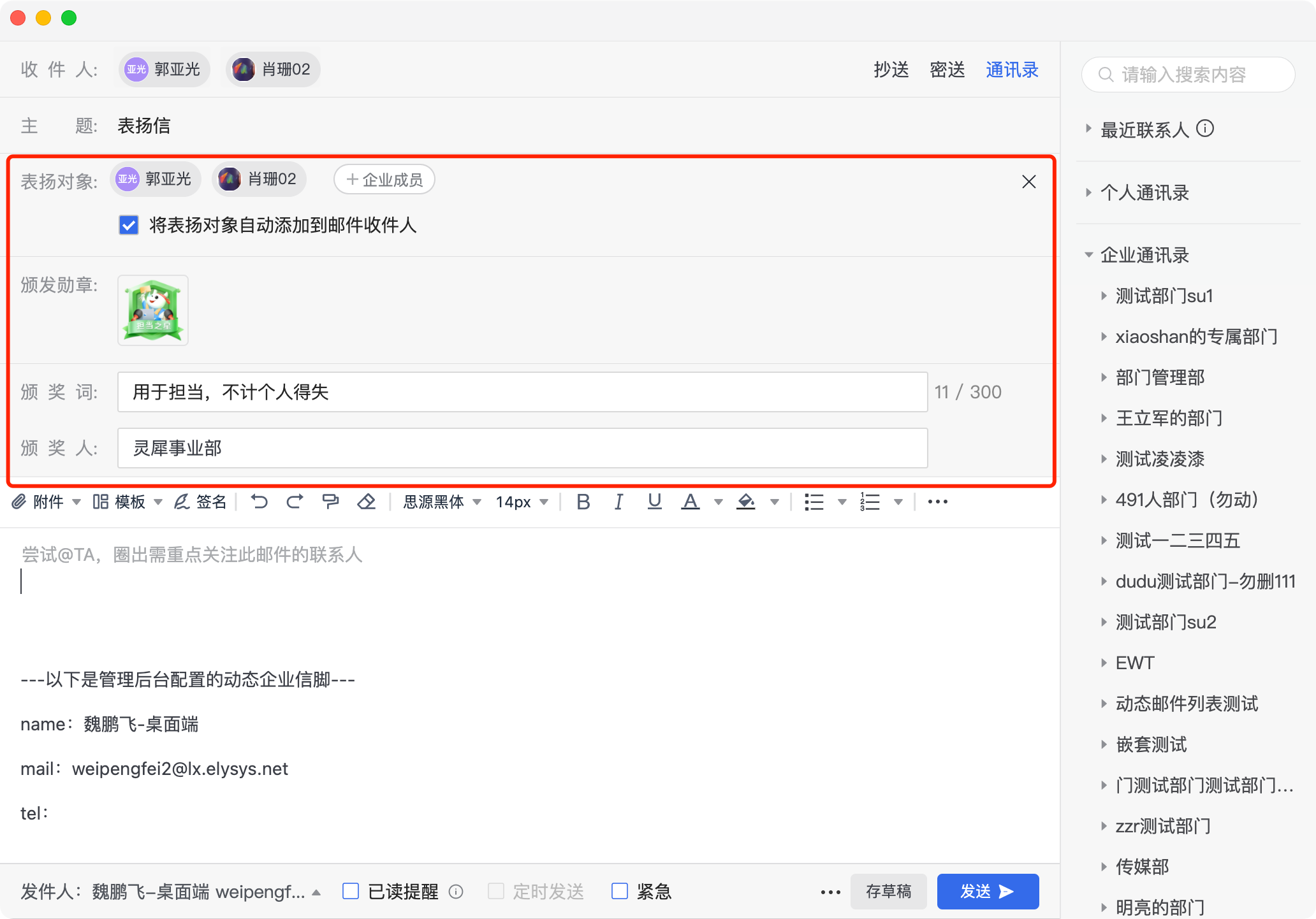Select the format painter icon

click(330, 502)
